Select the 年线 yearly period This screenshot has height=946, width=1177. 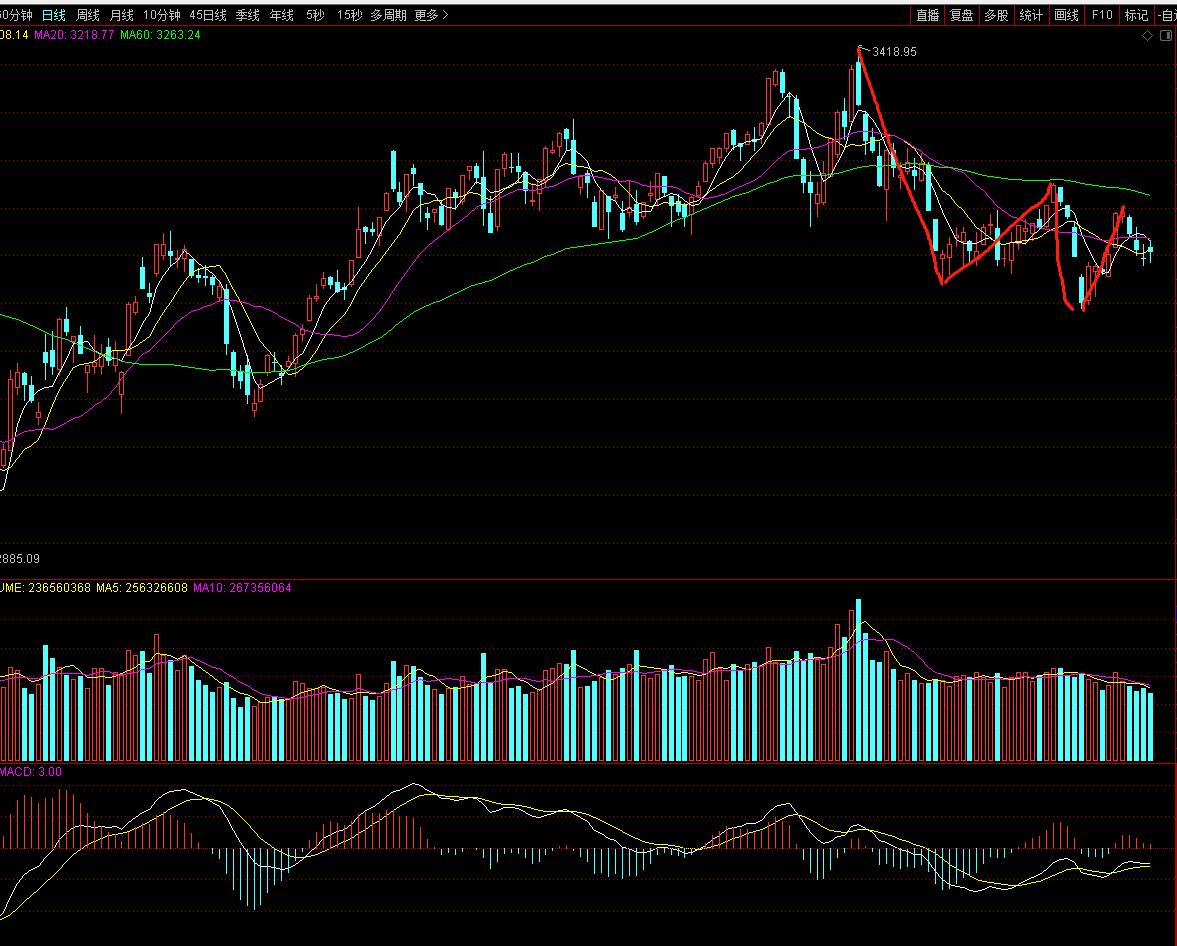pos(282,15)
